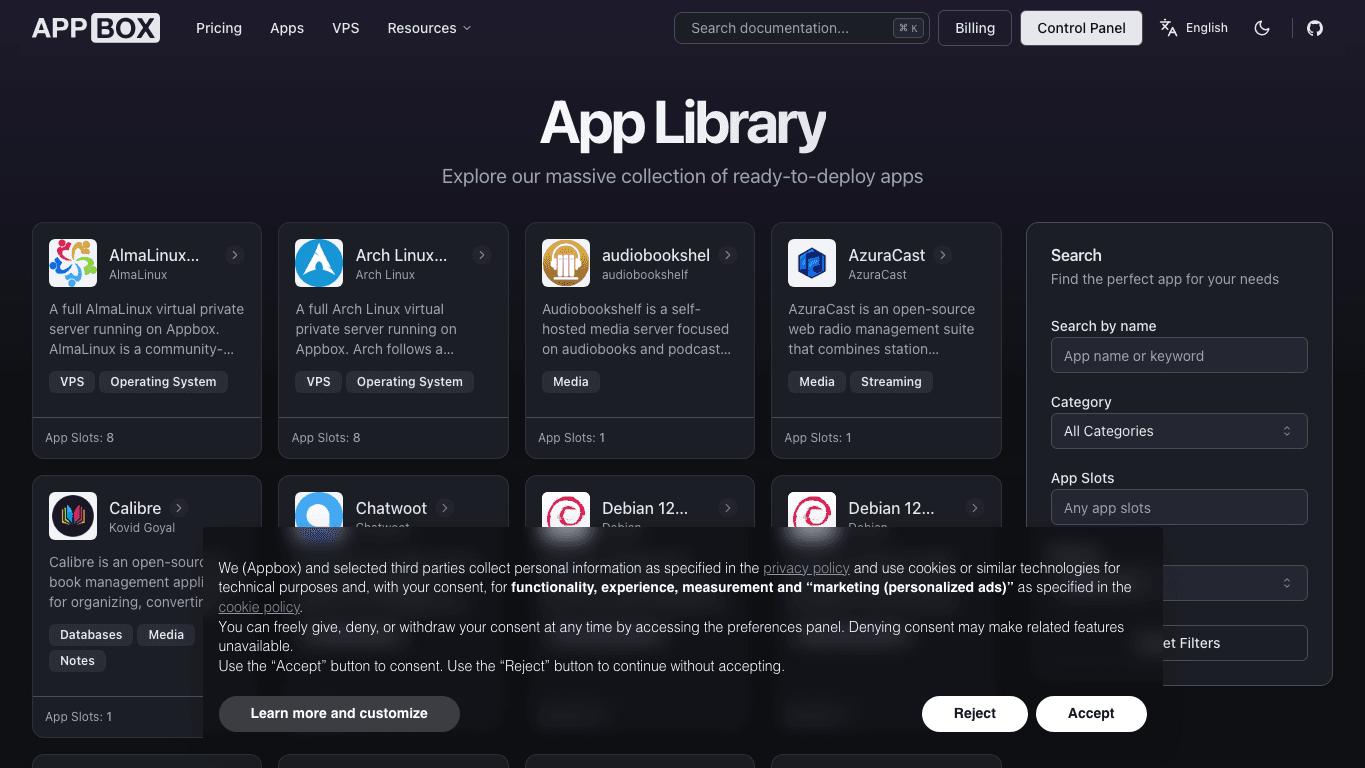Open the audiobookshelf app logo

566,263
